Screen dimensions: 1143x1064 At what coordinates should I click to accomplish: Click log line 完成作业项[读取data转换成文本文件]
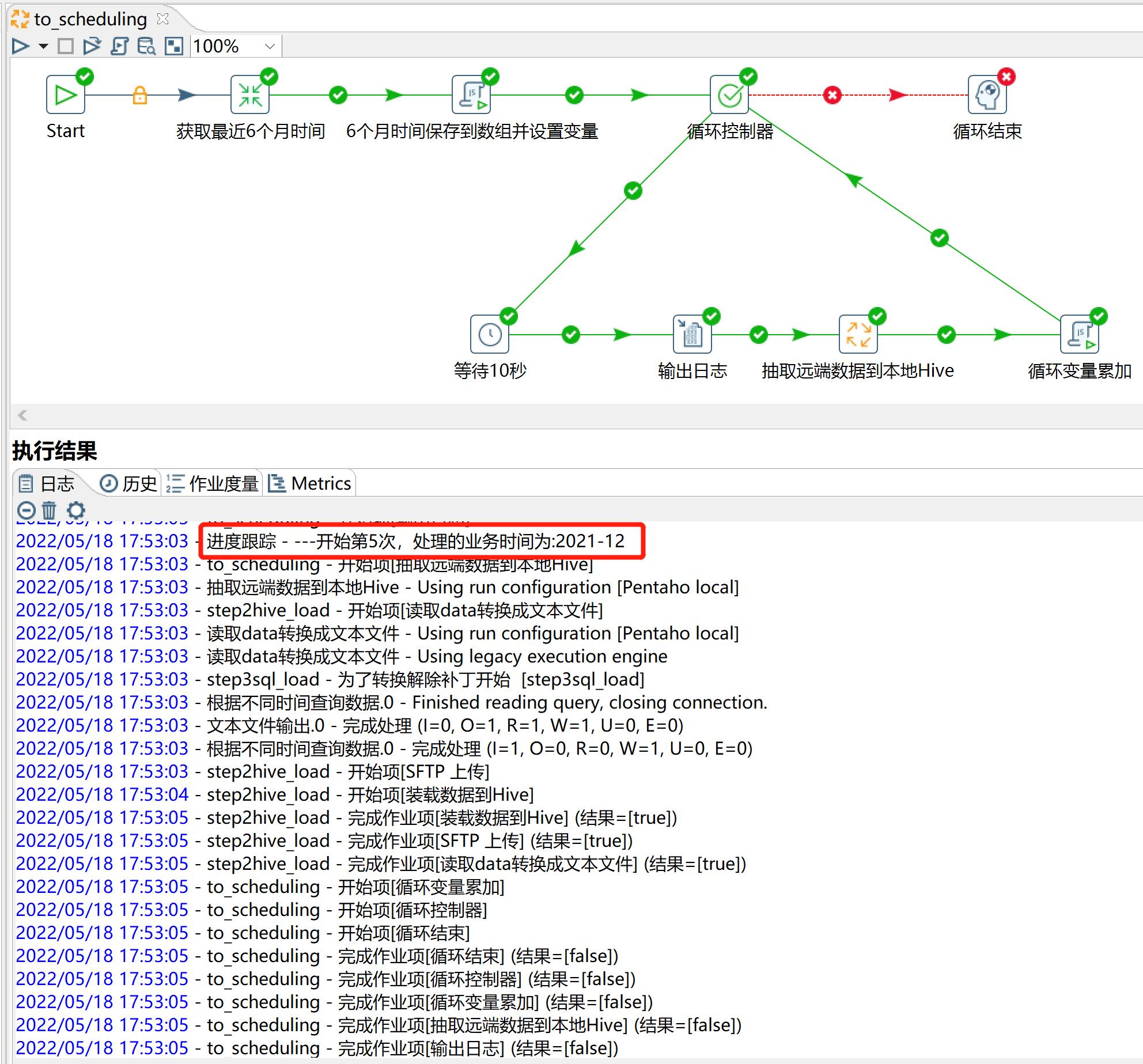click(x=381, y=864)
